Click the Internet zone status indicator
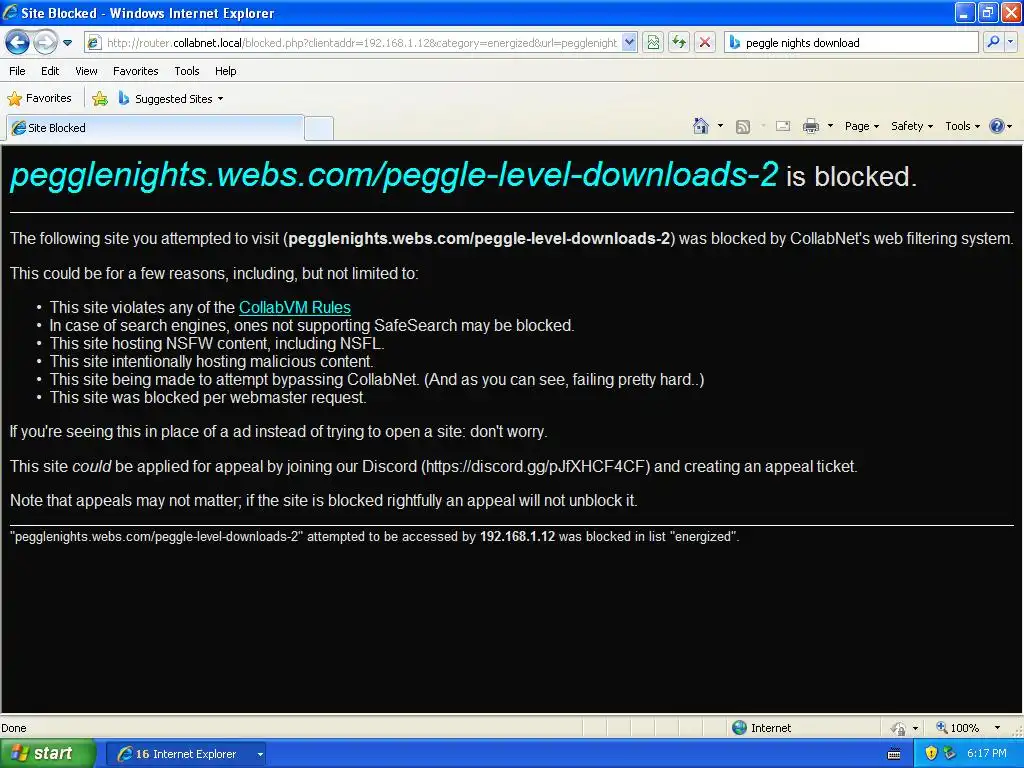 click(761, 728)
